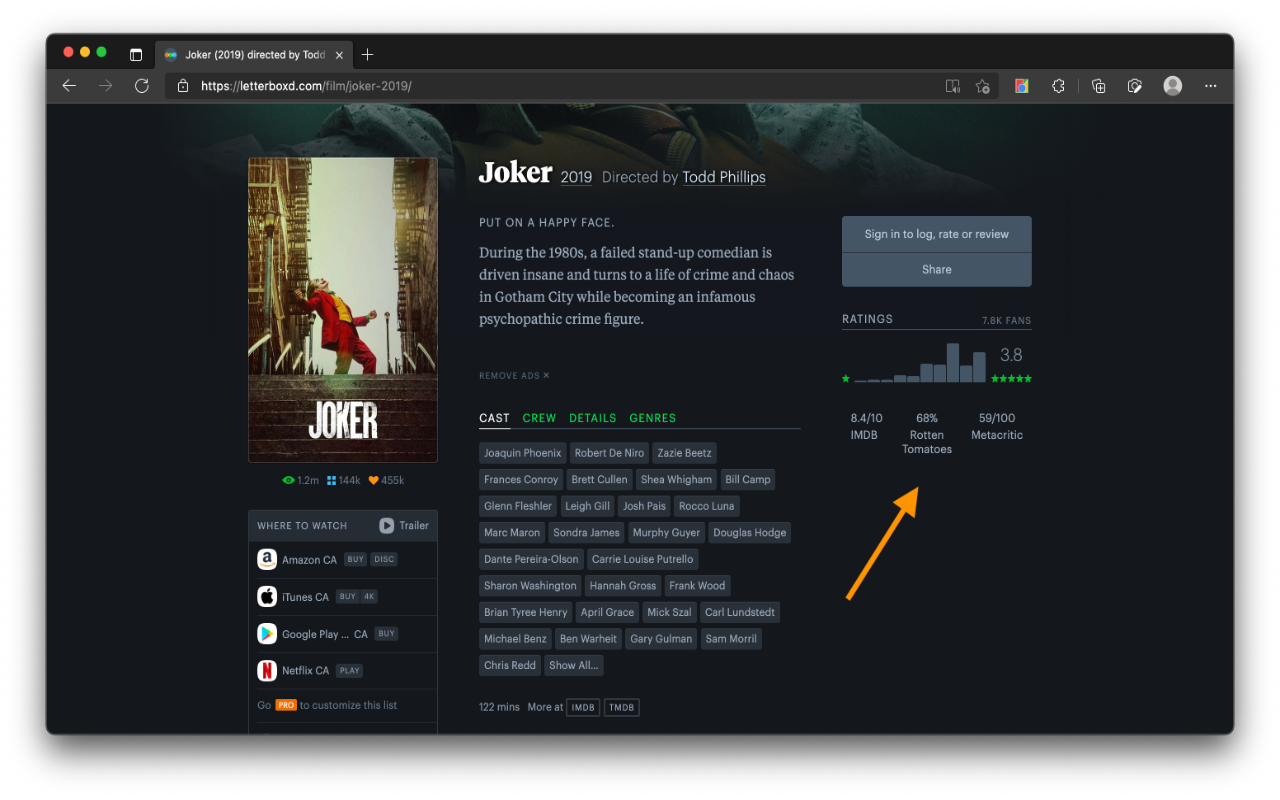Open the 2019 year link
The width and height of the screenshot is (1280, 800).
tap(576, 177)
